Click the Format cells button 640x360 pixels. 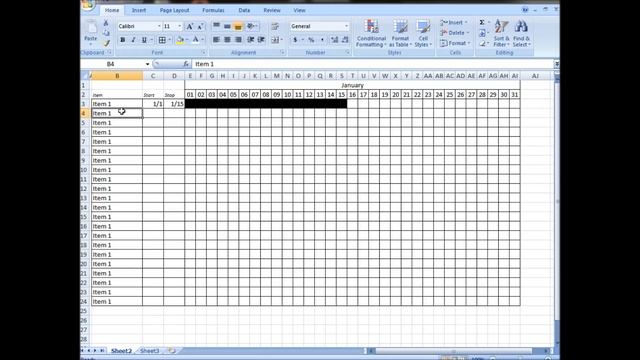click(455, 43)
